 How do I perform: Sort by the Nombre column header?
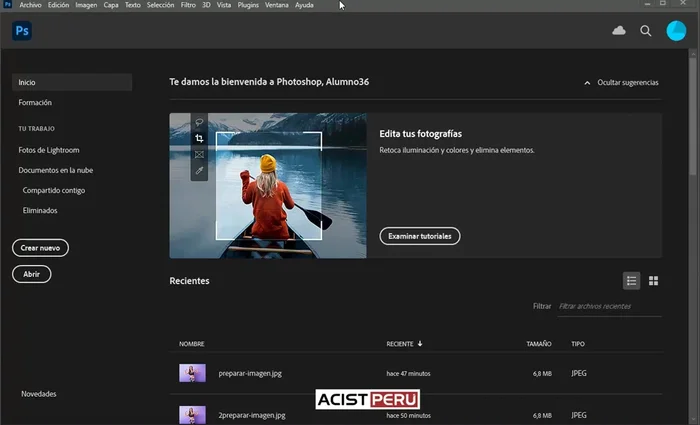click(x=192, y=344)
